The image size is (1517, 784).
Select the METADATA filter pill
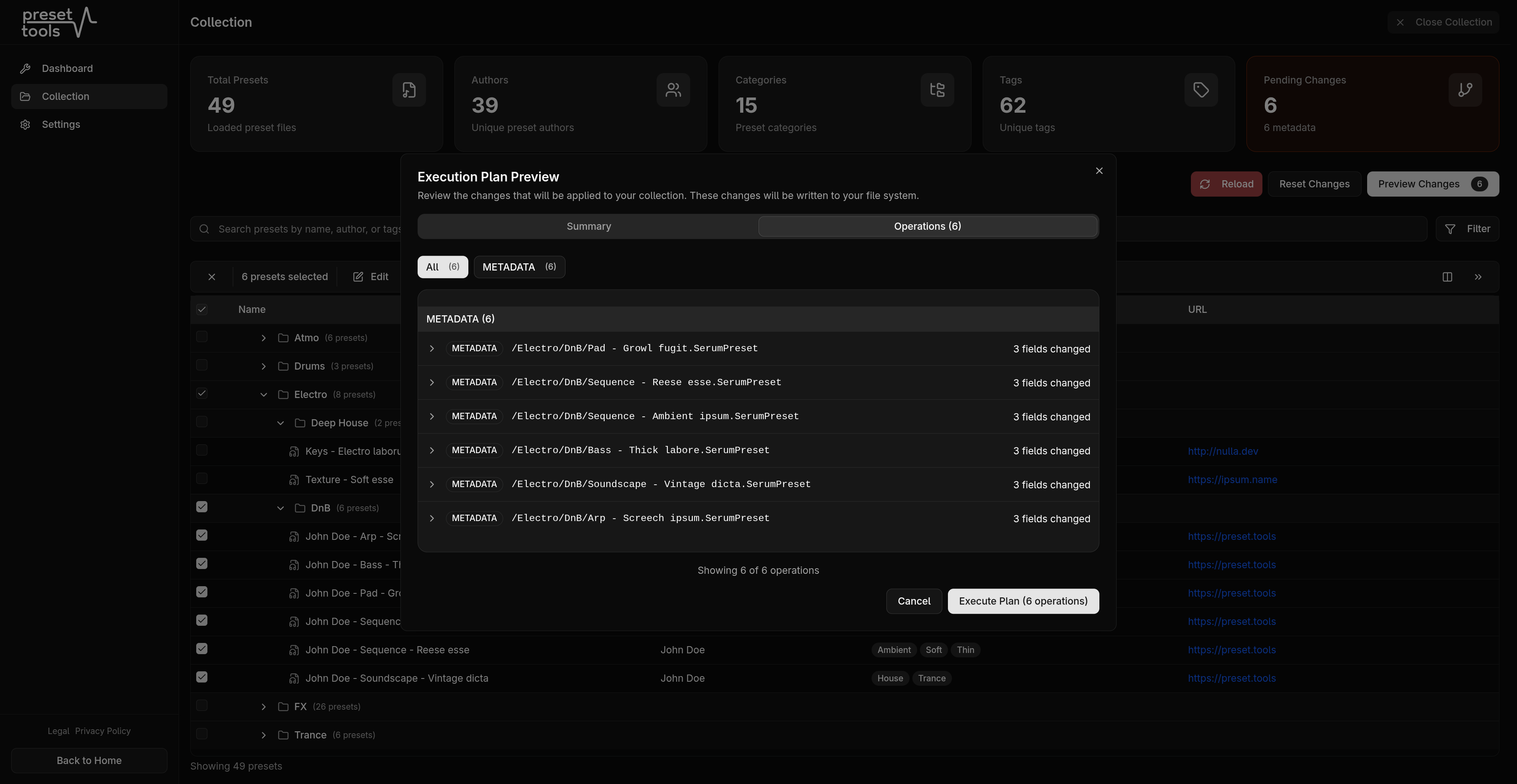[x=519, y=267]
